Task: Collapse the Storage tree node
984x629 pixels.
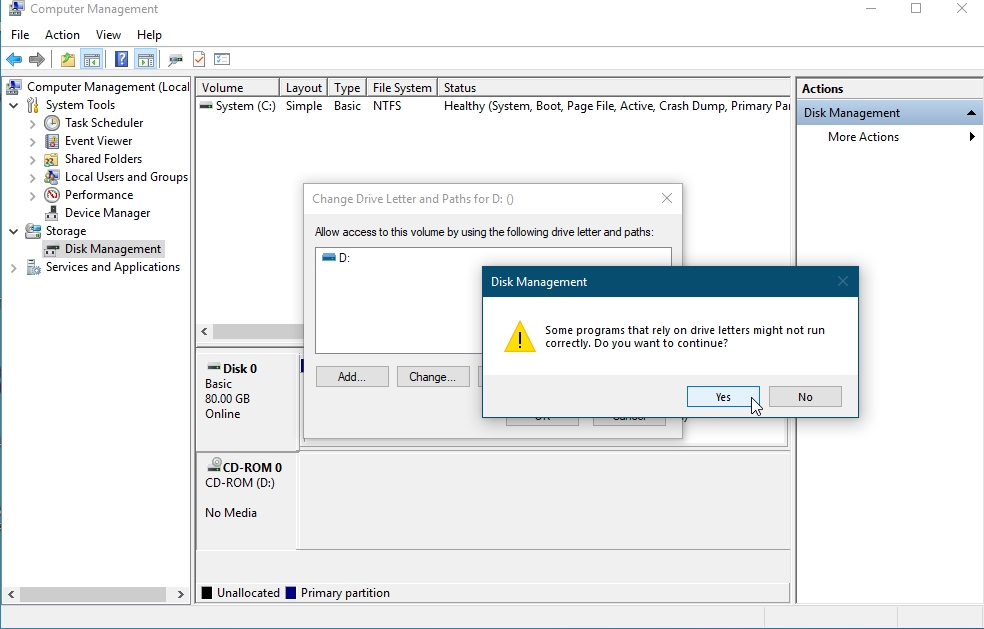Action: 14,231
